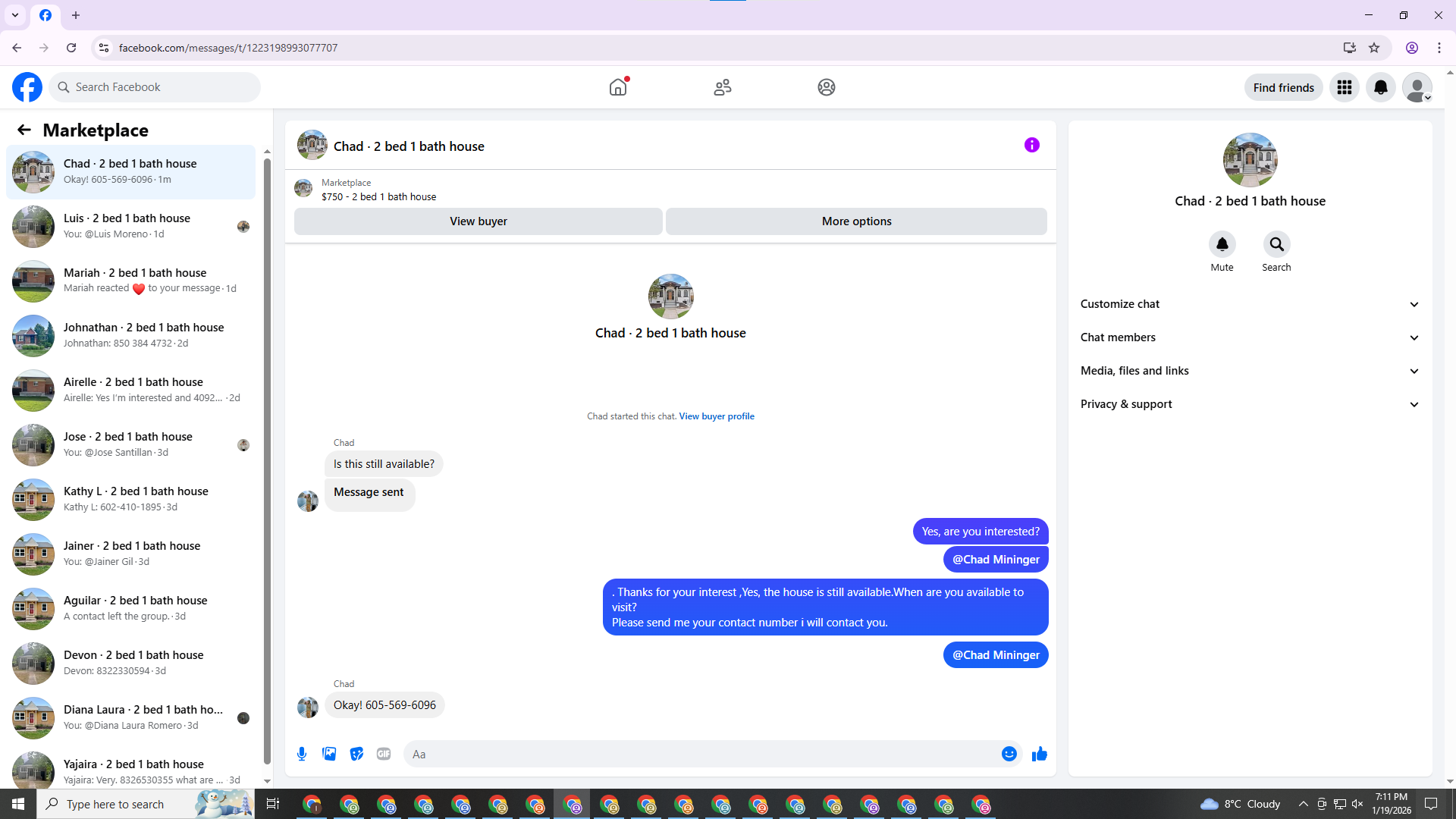
Task: Open the Diana Laura 2 bed 1 bath chat
Action: [130, 717]
